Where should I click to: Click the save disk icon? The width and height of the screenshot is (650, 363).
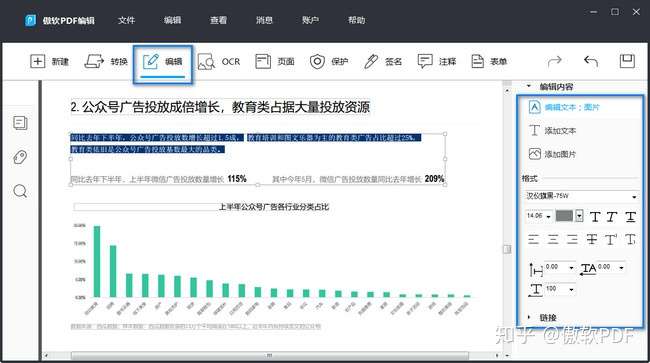[x=627, y=61]
